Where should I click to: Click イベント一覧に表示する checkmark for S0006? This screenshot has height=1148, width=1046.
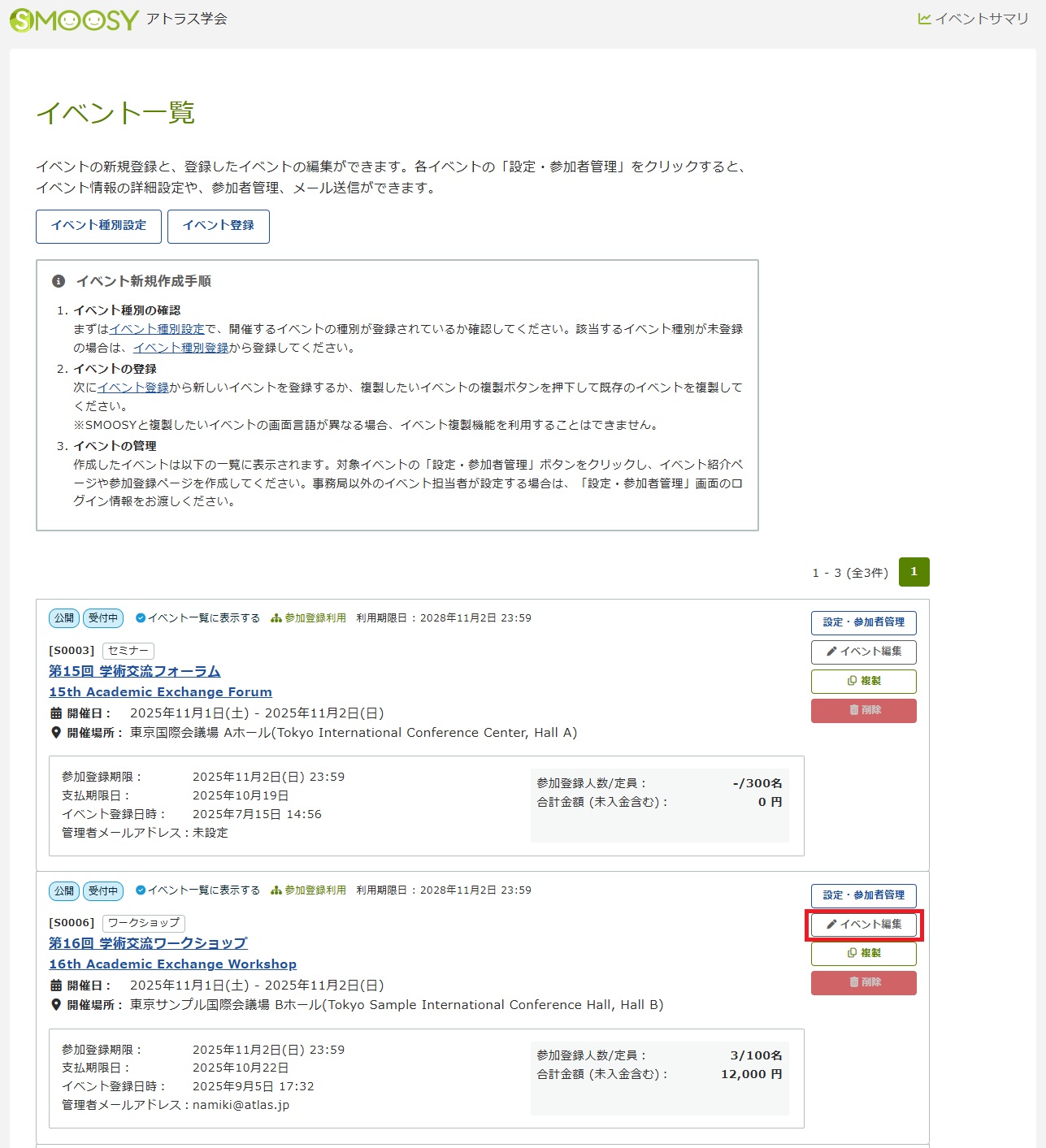(141, 890)
